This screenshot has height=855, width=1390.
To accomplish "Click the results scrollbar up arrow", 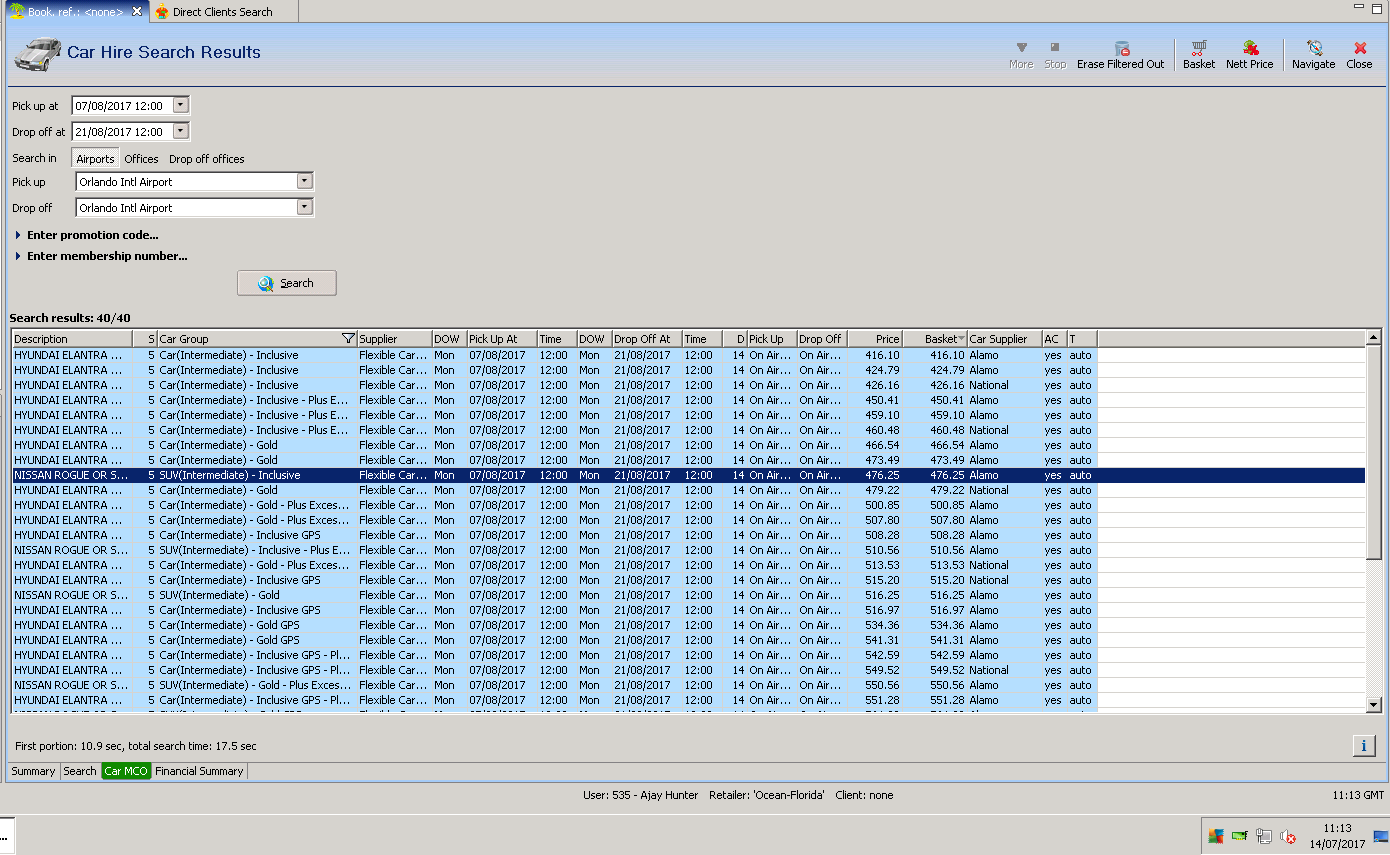I will tap(1374, 338).
